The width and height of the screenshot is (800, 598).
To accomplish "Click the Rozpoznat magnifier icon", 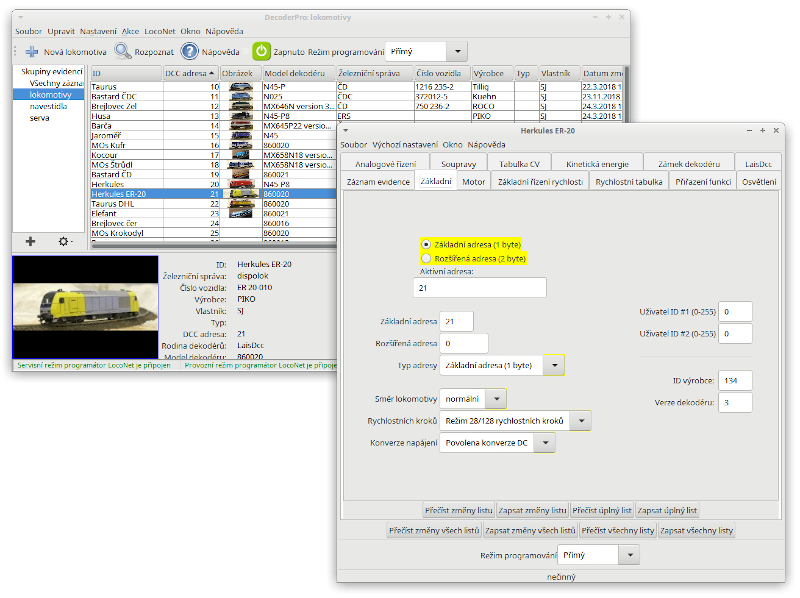I will [x=123, y=51].
